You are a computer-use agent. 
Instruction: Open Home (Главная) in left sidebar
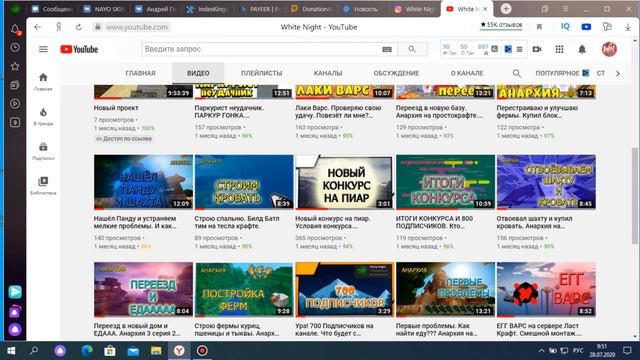click(x=43, y=82)
